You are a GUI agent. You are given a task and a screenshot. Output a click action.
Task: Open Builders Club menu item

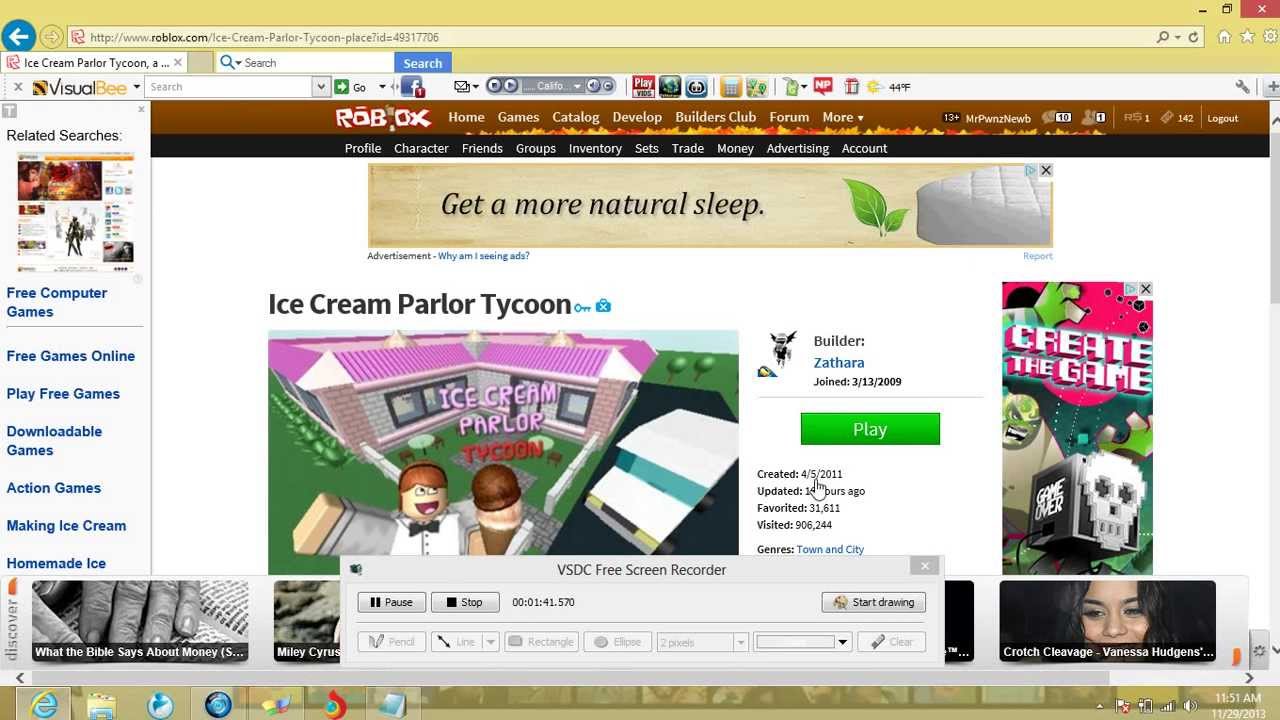(x=715, y=118)
